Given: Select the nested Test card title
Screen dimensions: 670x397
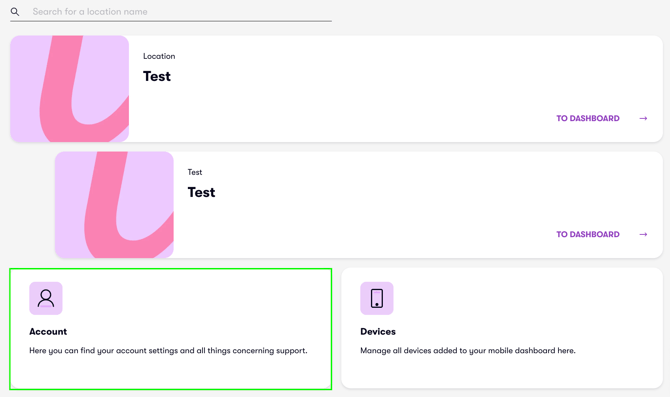Looking at the screenshot, I should coord(201,192).
